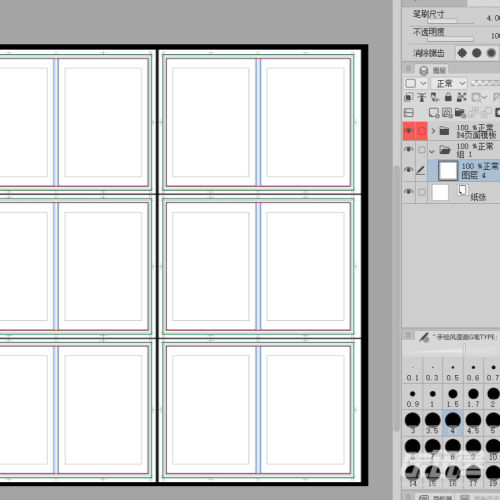Open the layer palette color box
This screenshot has width=500, height=500.
tap(411, 83)
